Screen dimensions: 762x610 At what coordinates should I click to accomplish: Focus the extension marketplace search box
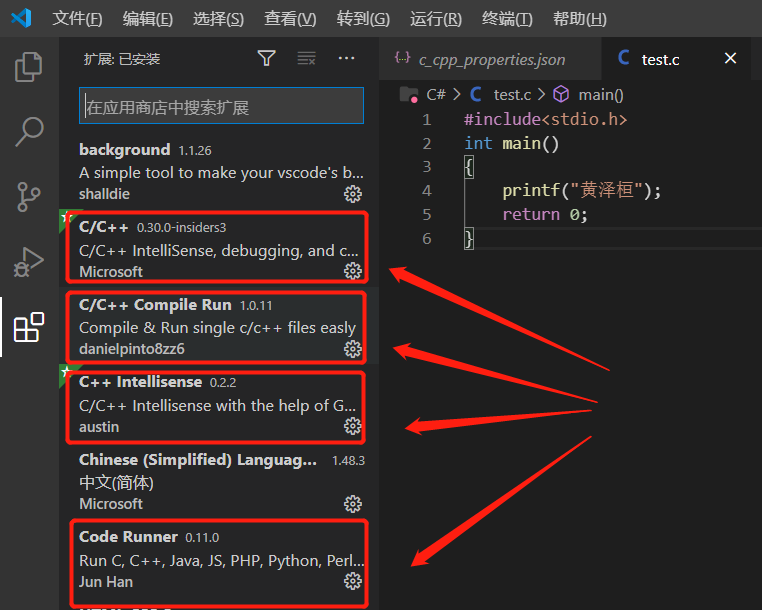click(221, 106)
